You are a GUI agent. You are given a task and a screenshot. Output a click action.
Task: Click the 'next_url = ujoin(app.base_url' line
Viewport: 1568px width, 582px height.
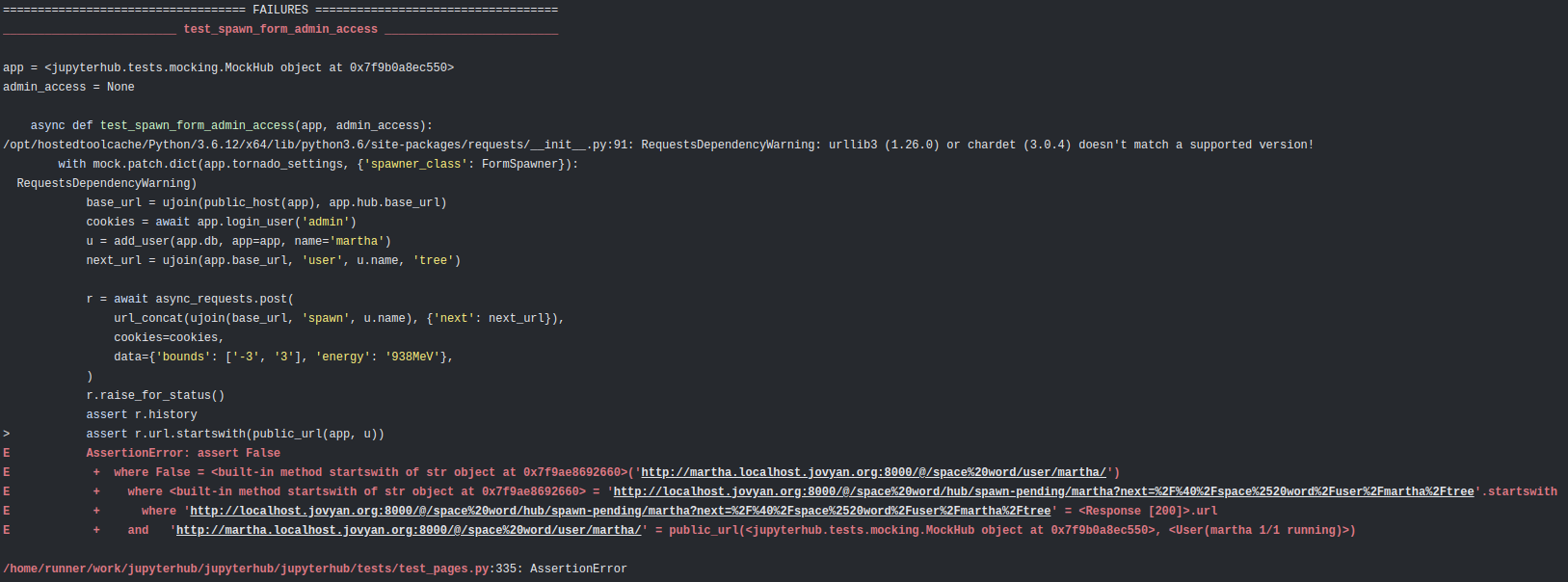click(273, 260)
